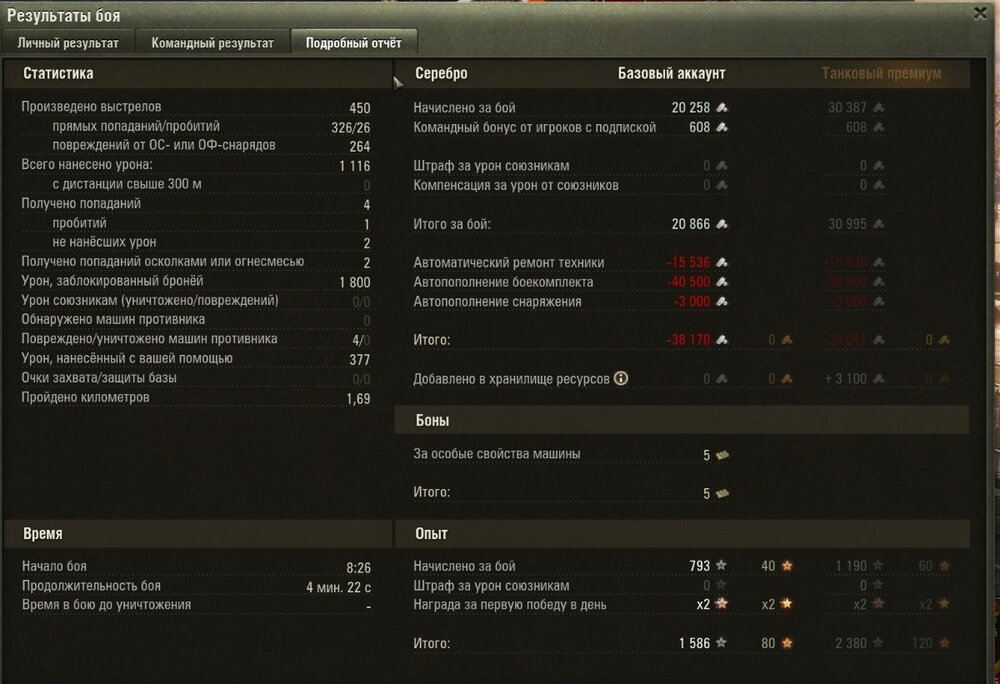The height and width of the screenshot is (684, 1000).
Task: Click the star icon beside the x2 first-victory bonus
Action: coord(720,602)
